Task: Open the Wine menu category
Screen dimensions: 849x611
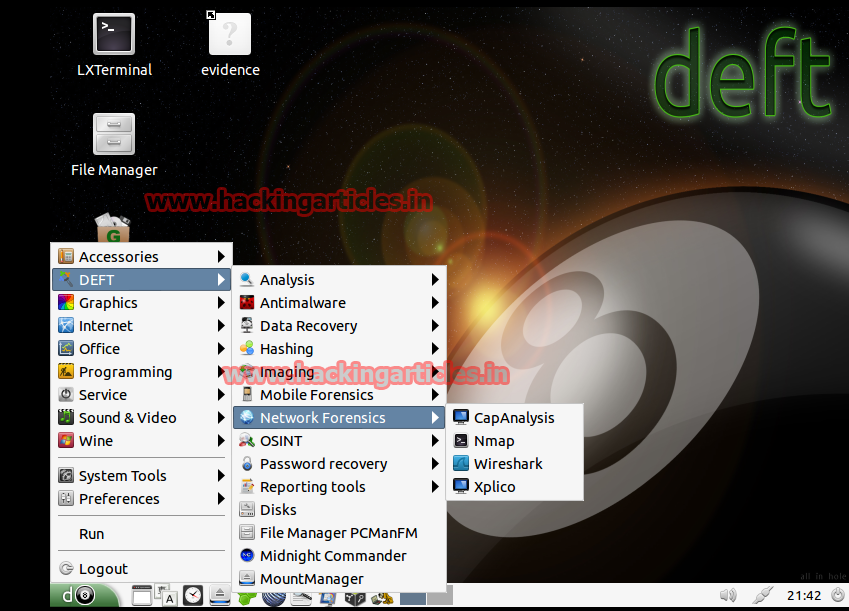Action: point(141,441)
